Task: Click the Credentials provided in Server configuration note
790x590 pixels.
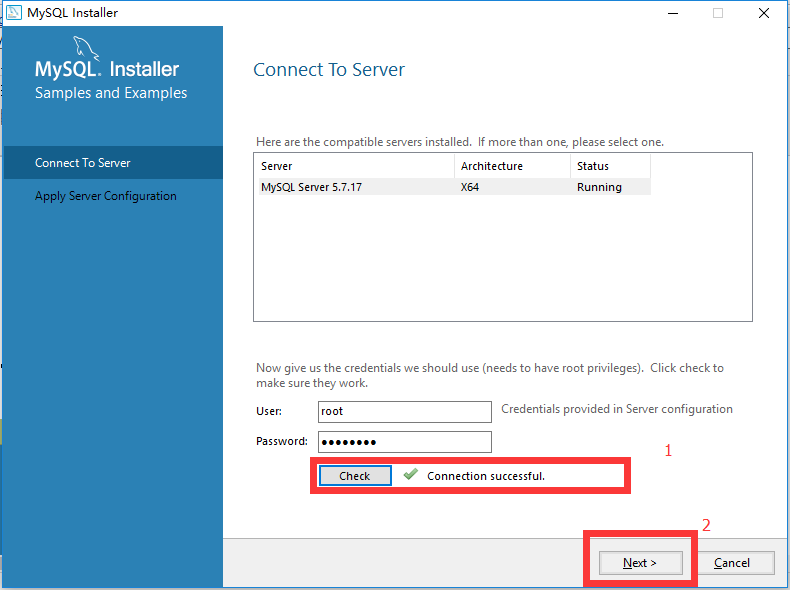Action: [x=617, y=409]
